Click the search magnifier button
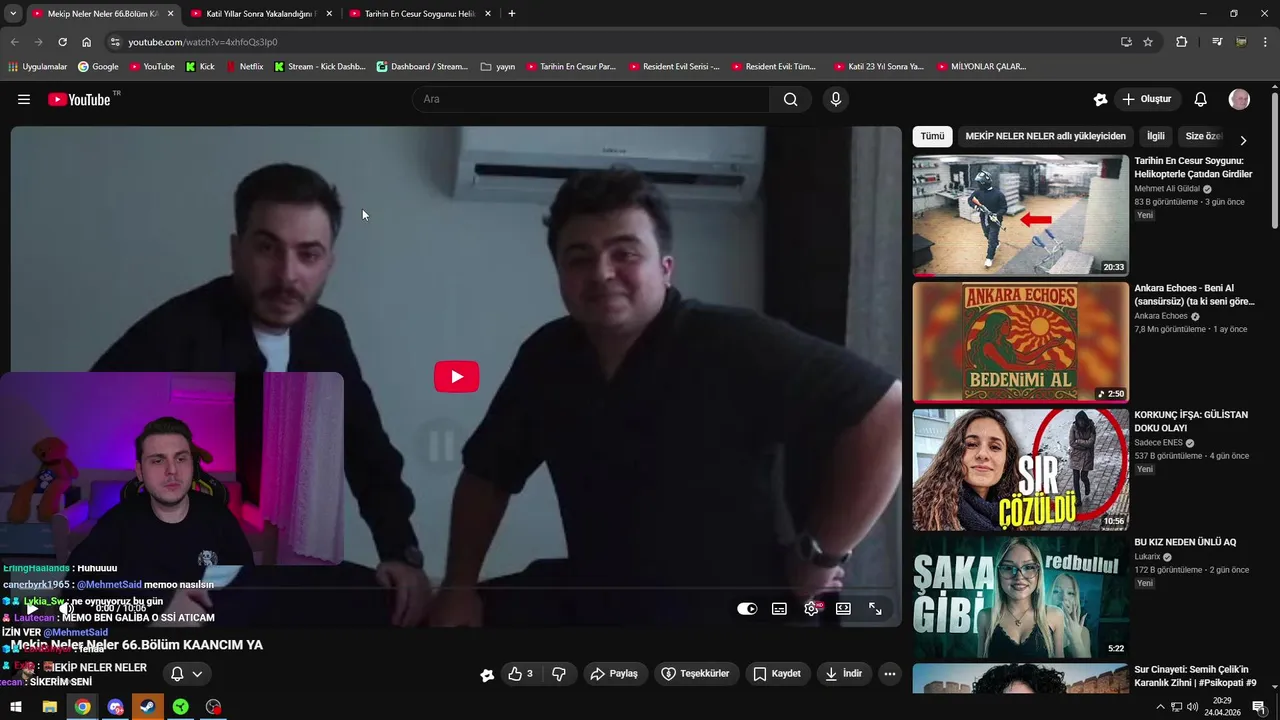Viewport: 1280px width, 720px height. point(791,99)
